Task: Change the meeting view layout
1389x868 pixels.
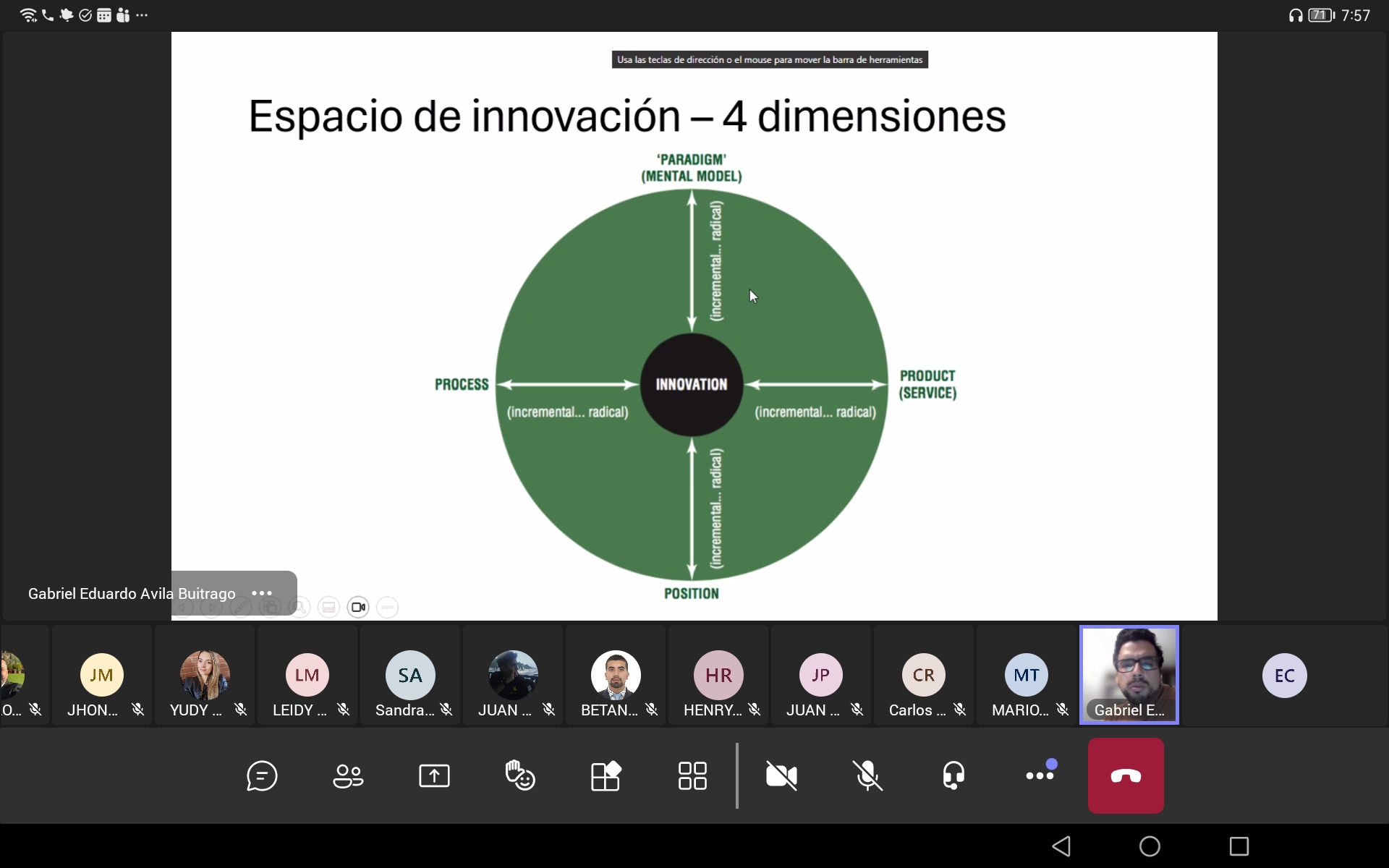Action: click(692, 776)
